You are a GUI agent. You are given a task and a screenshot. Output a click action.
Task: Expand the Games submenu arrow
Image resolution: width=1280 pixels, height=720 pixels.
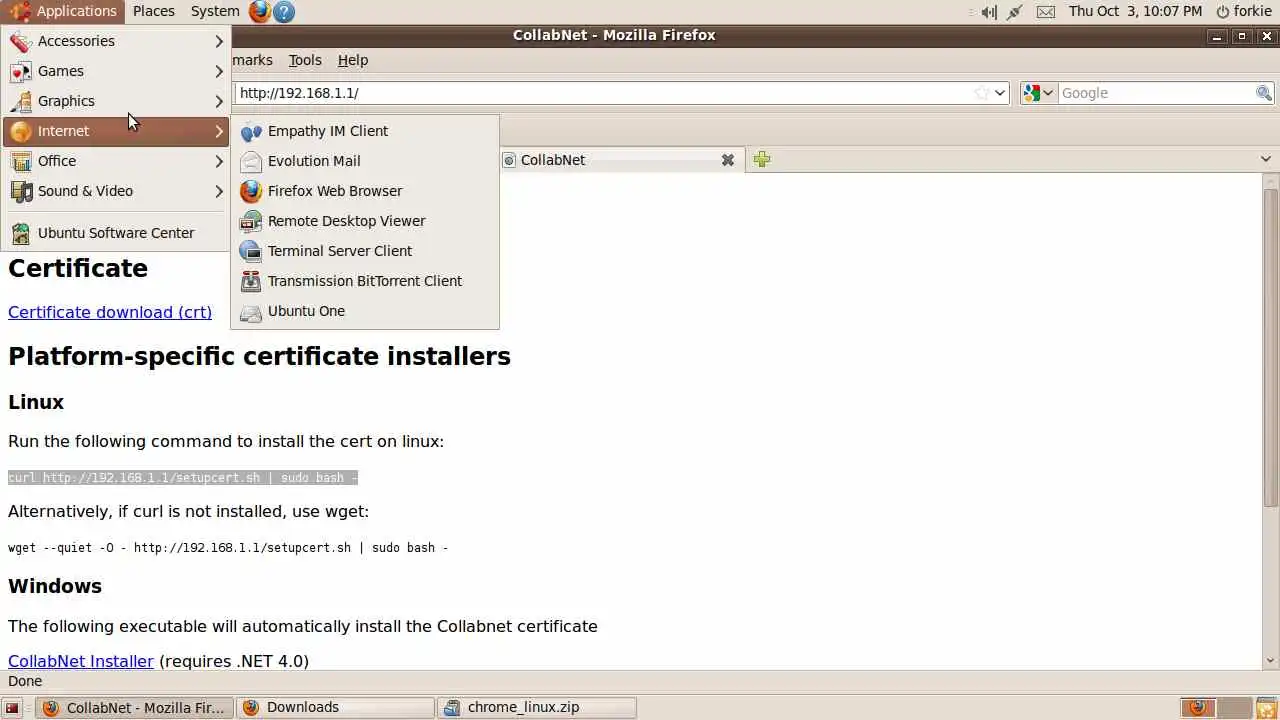(x=219, y=71)
